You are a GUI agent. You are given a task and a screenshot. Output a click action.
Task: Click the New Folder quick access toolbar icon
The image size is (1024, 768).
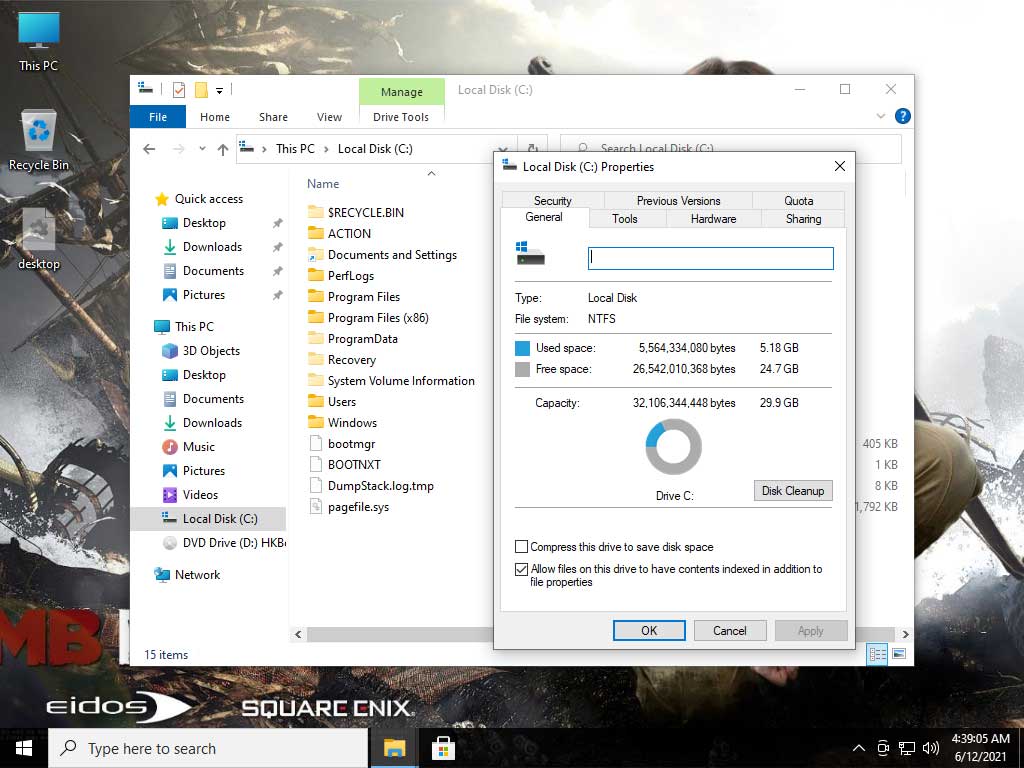201,90
